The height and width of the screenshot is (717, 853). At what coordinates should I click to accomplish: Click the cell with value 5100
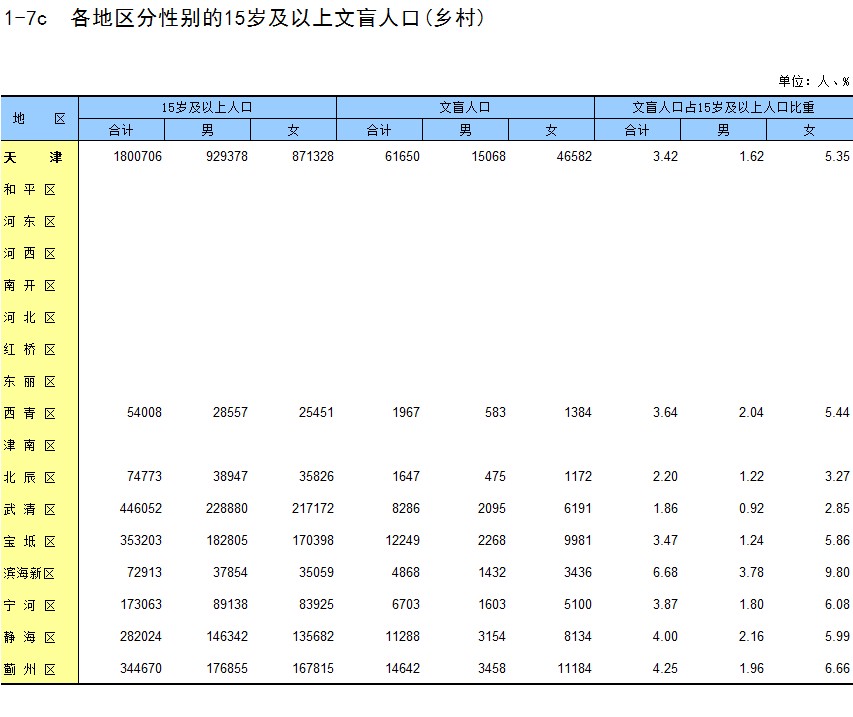tap(578, 605)
